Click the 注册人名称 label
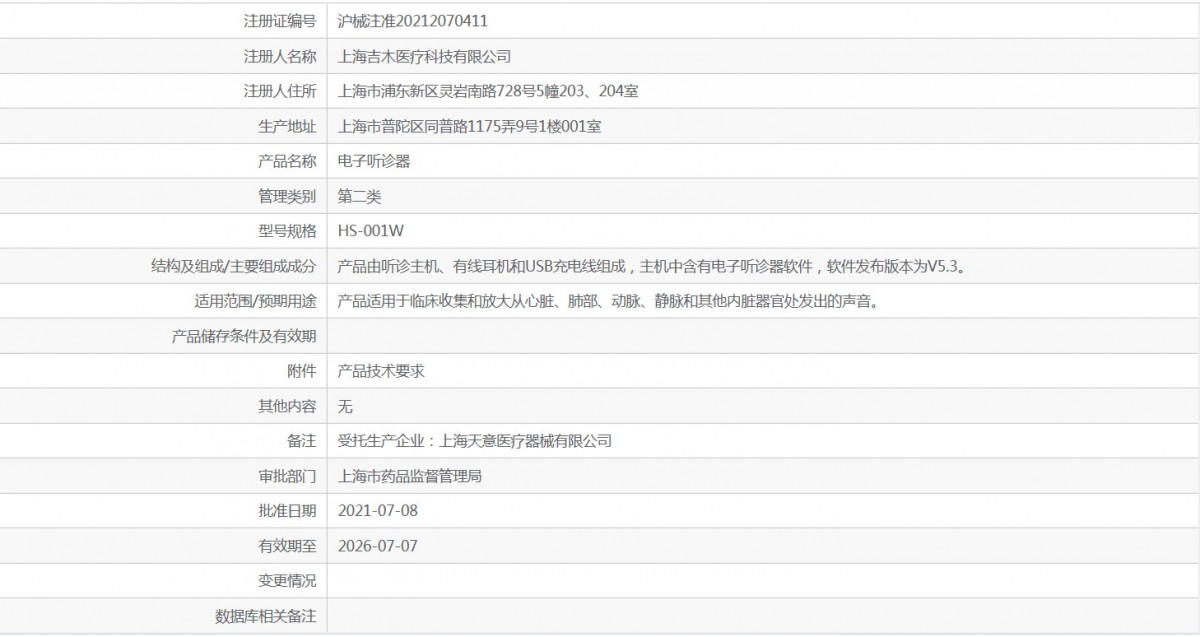 [280, 56]
